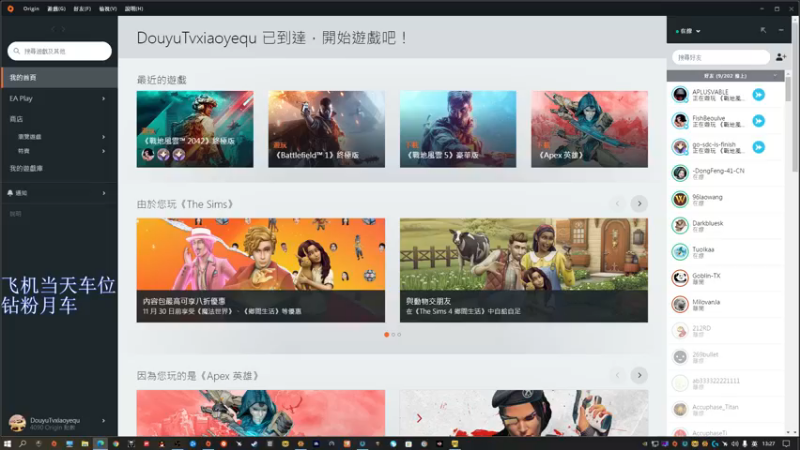Click the friends list scrollbar thumb
The height and width of the screenshot is (450, 800).
pyautogui.click(x=788, y=89)
